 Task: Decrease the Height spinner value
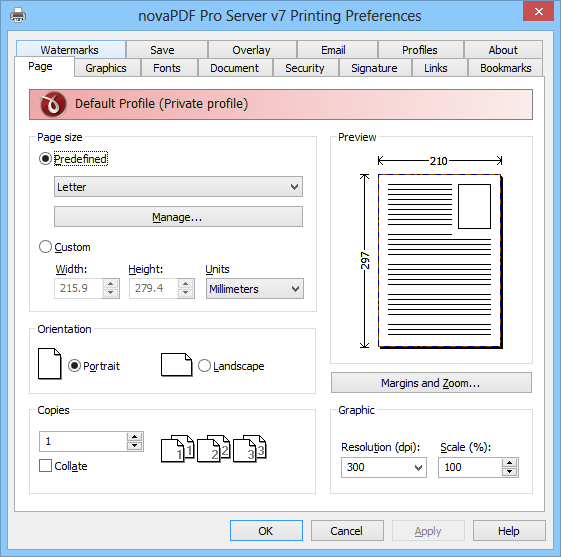pyautogui.click(x=185, y=293)
